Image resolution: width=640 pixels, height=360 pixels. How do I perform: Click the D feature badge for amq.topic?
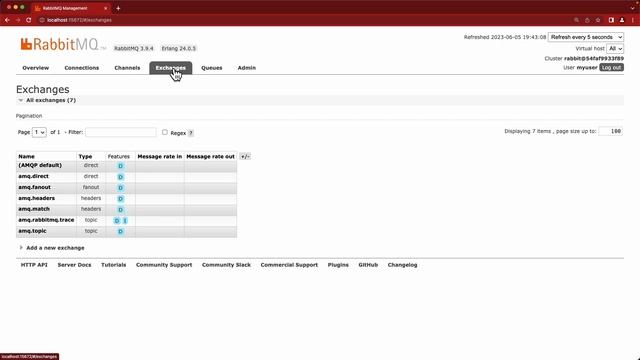(x=120, y=231)
